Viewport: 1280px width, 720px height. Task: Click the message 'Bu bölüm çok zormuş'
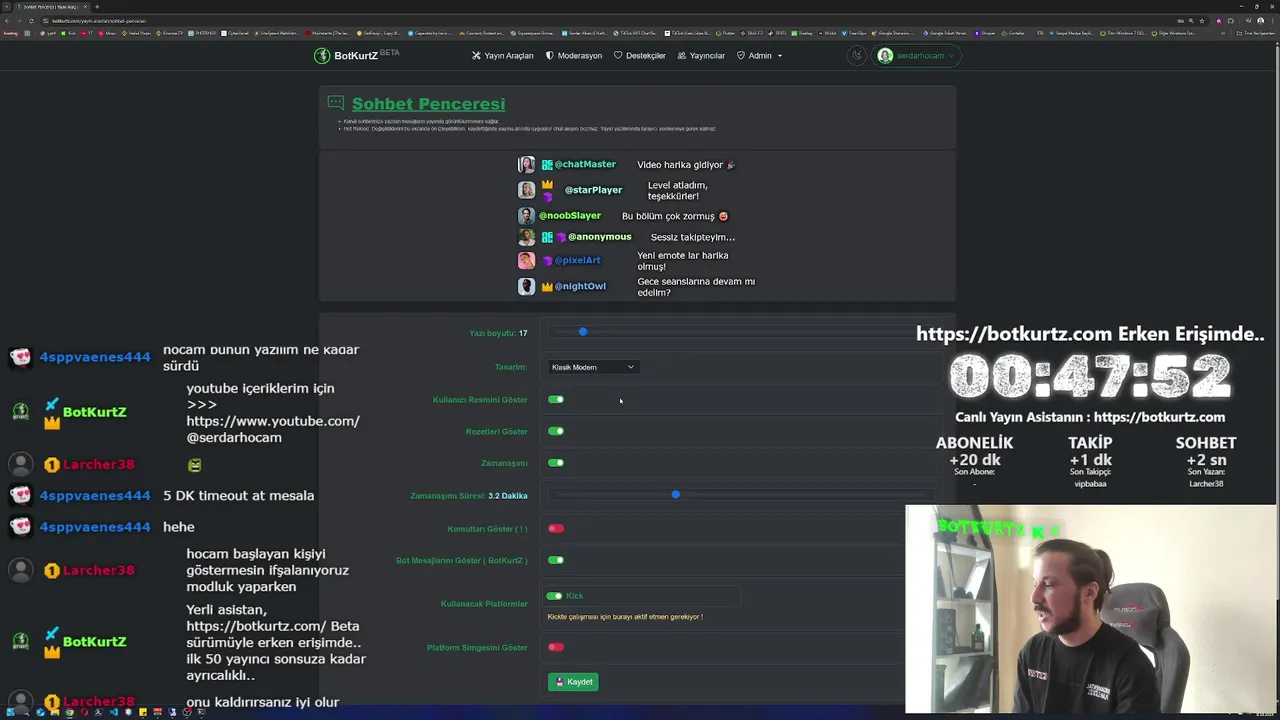click(x=675, y=216)
